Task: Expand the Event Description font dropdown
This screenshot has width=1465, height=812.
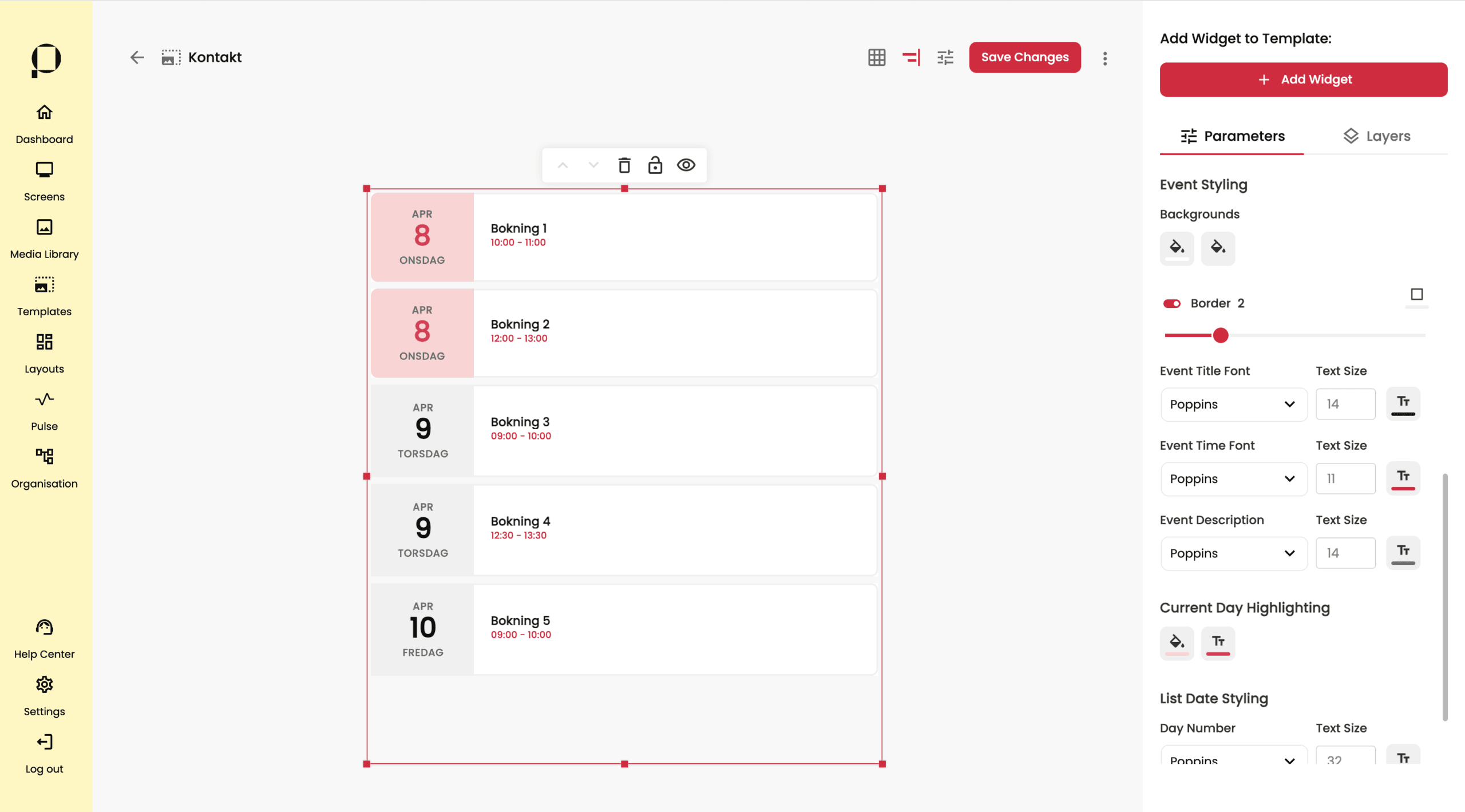Action: 1233,553
